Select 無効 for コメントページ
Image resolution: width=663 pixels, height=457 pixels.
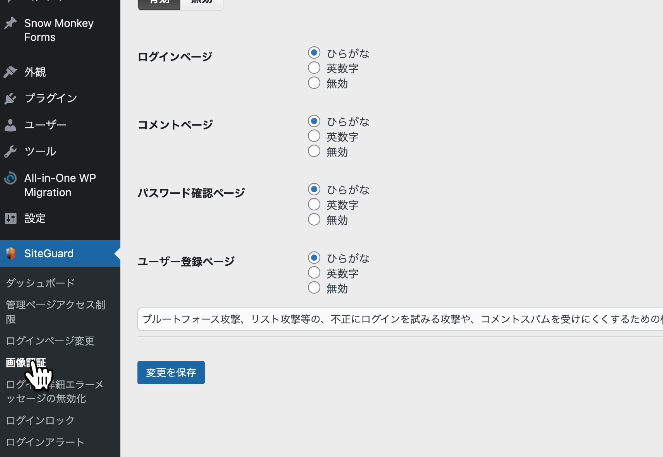pyautogui.click(x=314, y=151)
